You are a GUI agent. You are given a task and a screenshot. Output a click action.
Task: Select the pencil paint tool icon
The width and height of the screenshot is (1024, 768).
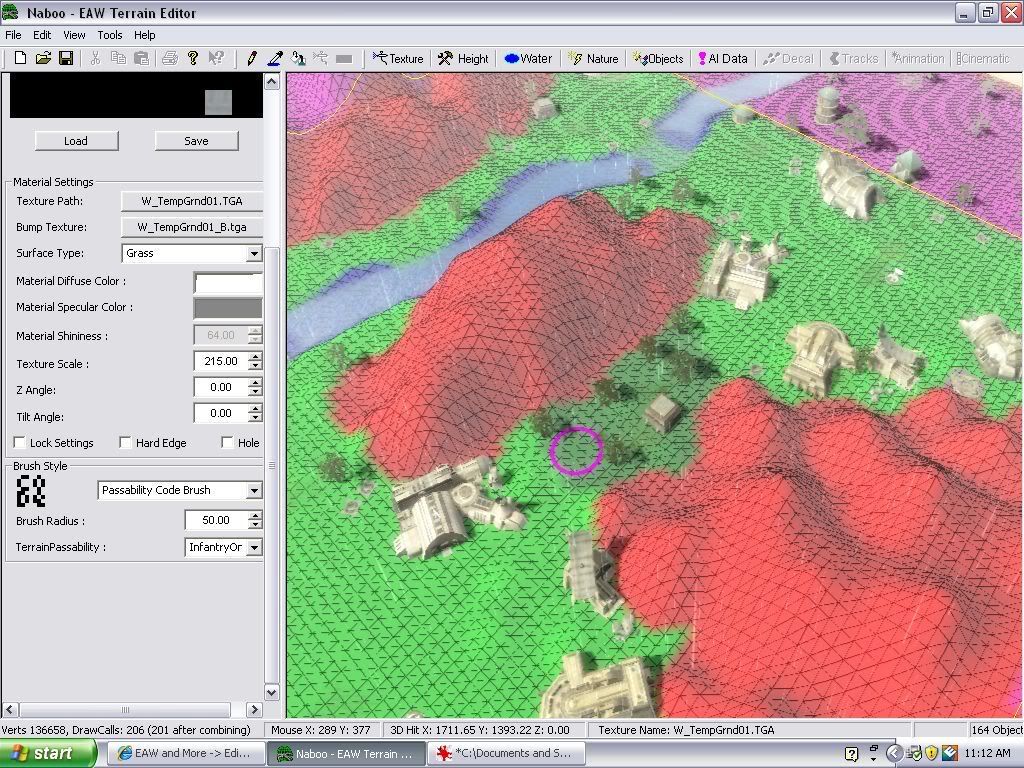251,58
